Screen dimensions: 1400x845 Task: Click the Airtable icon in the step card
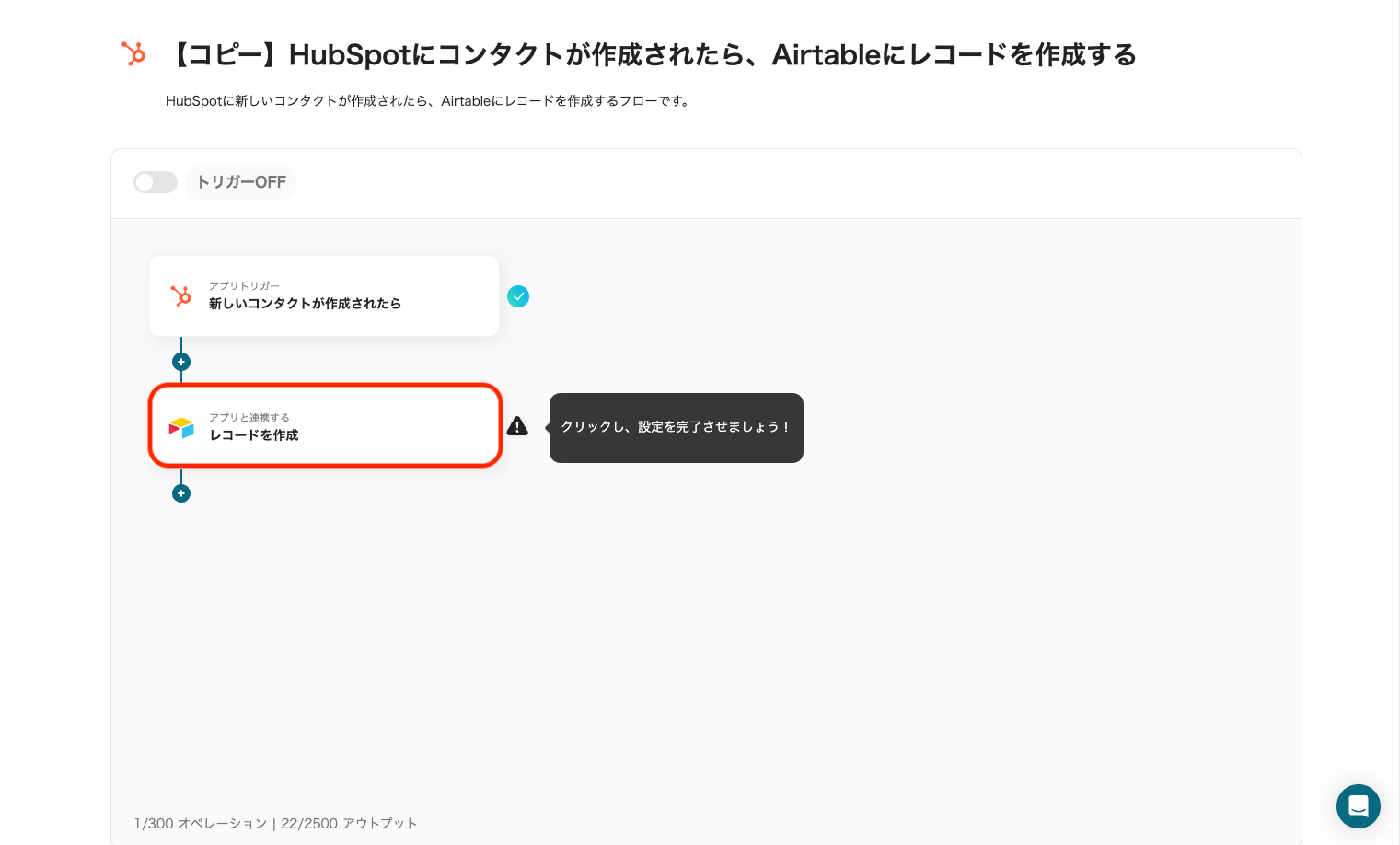pos(181,427)
